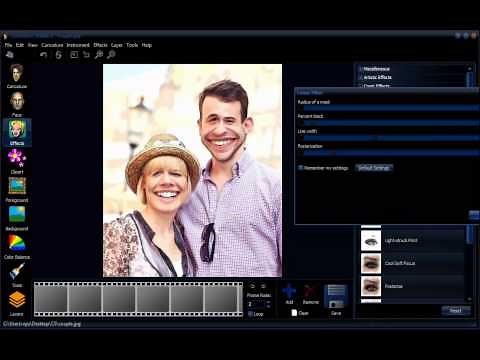Screen dimensions: 480x360
Task: Open the Clipart flower icon
Action: point(17,159)
